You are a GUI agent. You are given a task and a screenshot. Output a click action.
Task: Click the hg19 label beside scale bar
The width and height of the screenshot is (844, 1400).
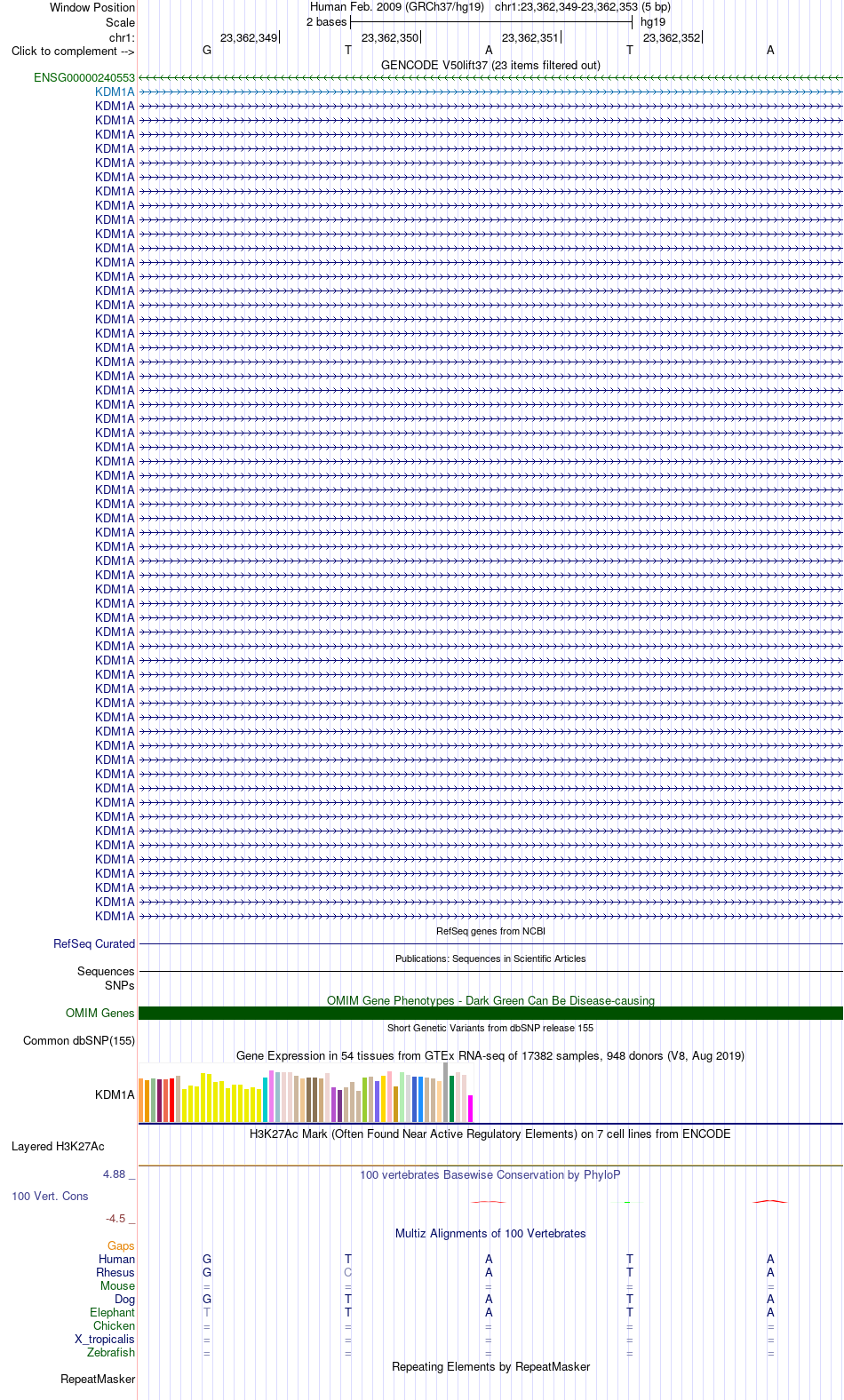pos(653,22)
